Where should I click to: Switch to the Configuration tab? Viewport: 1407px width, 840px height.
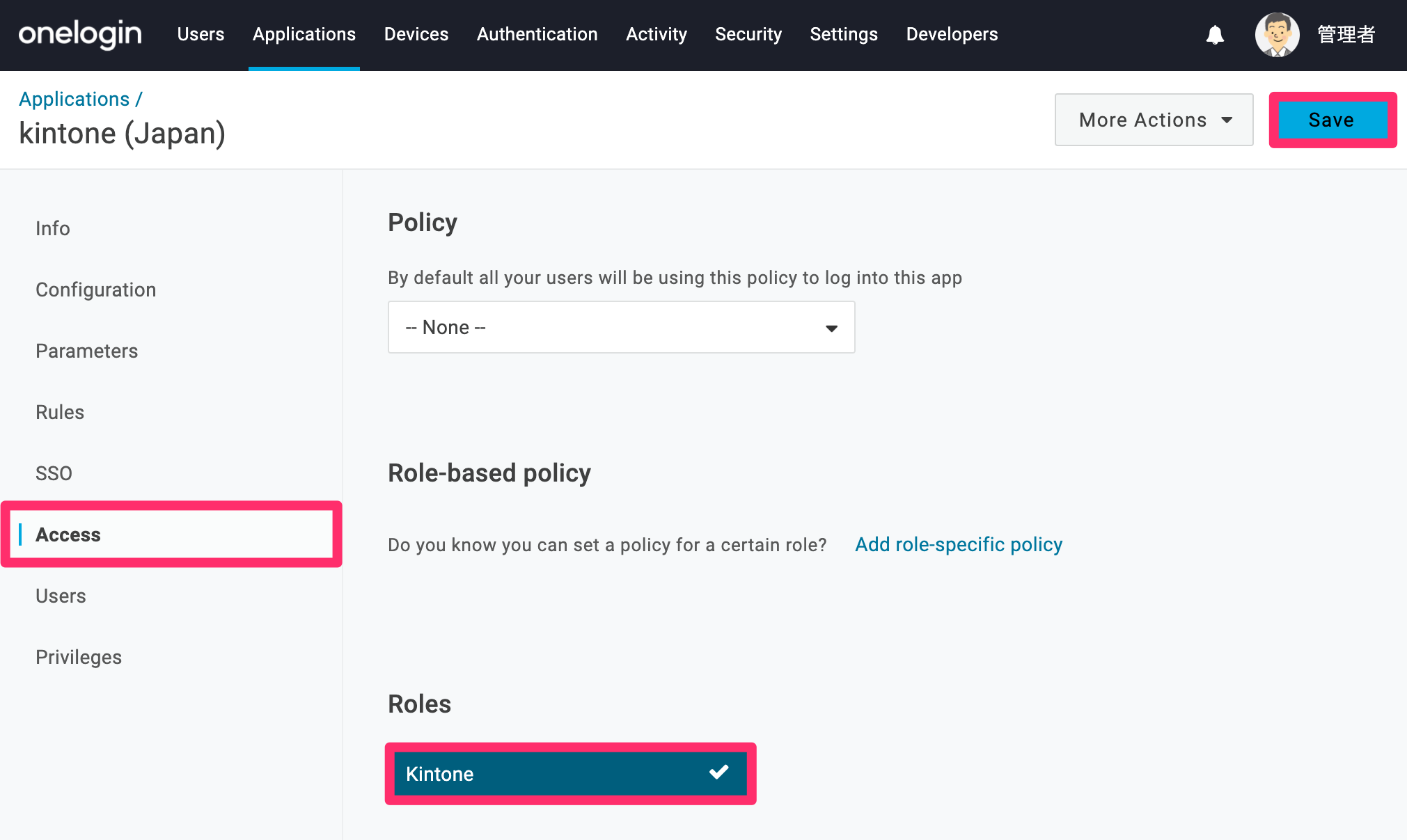coord(96,290)
